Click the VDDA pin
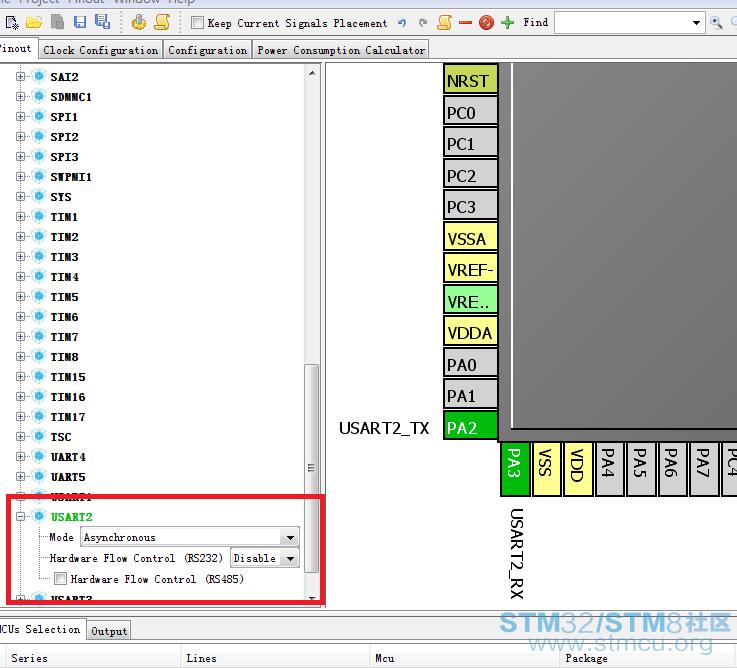Viewport: 737px width, 668px height. tap(470, 331)
